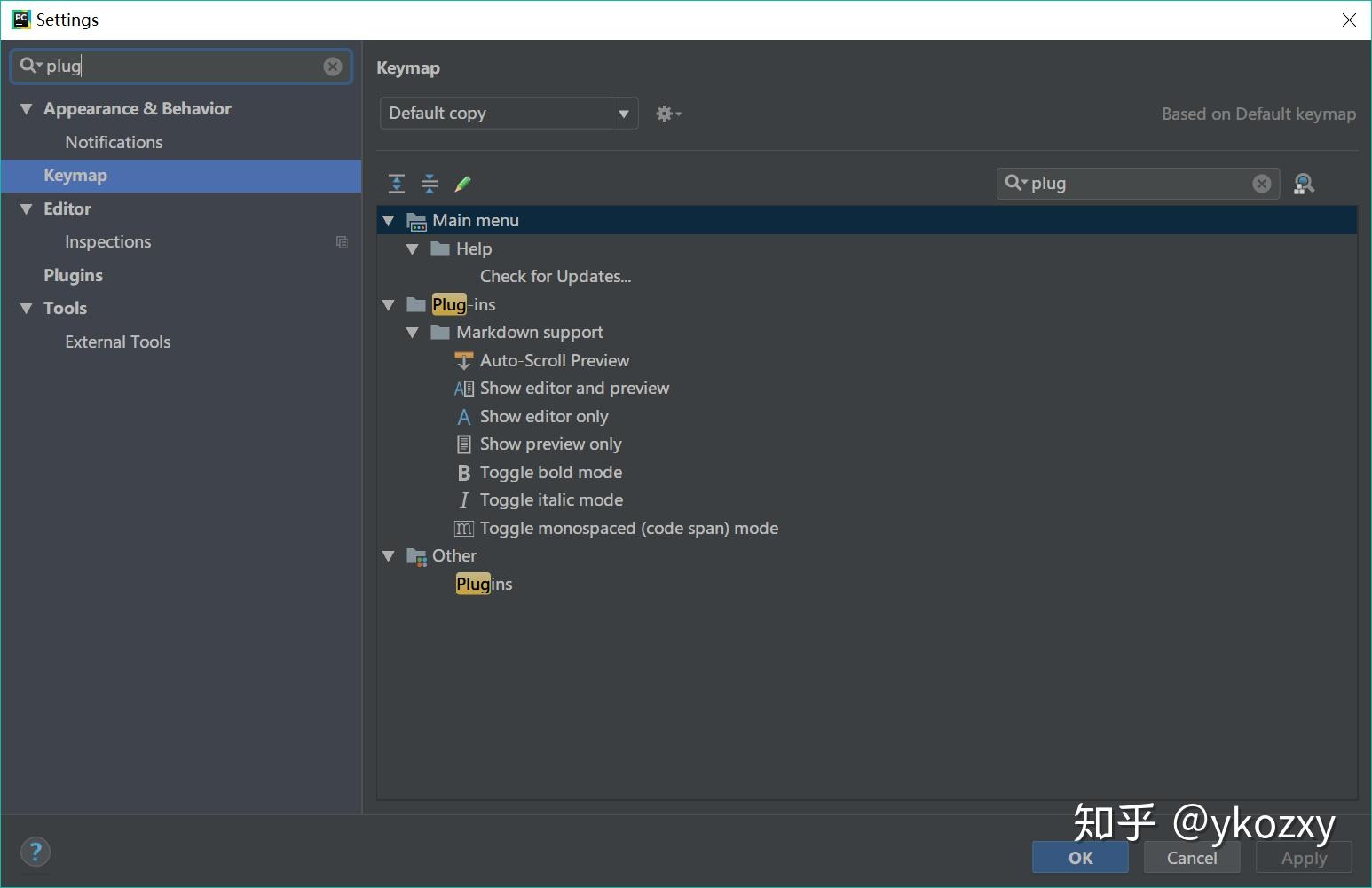The height and width of the screenshot is (888, 1372).
Task: Click the Help folder icon
Action: point(440,248)
